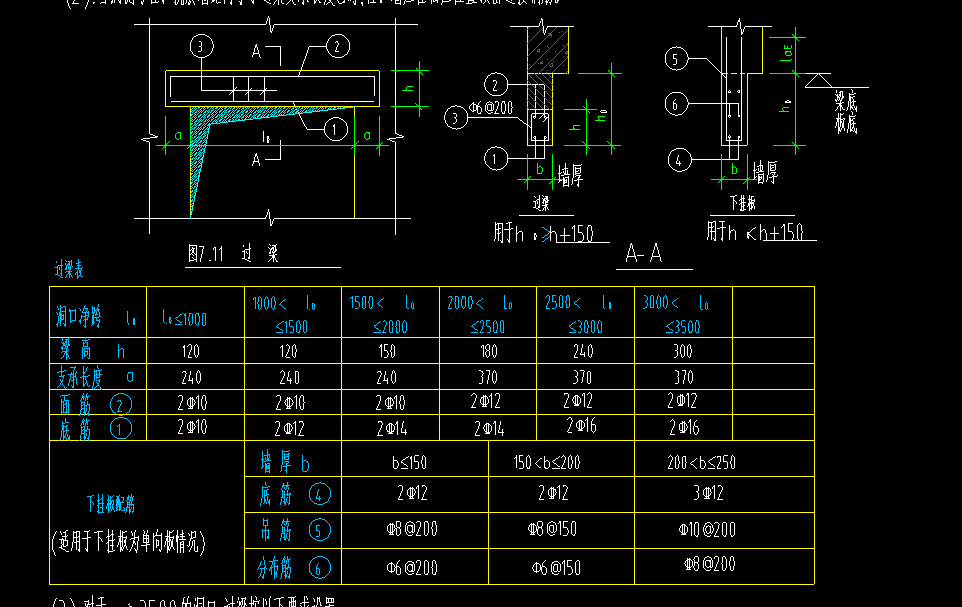
Task: Select 底筋 2Φ10 under l0≤1000
Action: point(192,427)
